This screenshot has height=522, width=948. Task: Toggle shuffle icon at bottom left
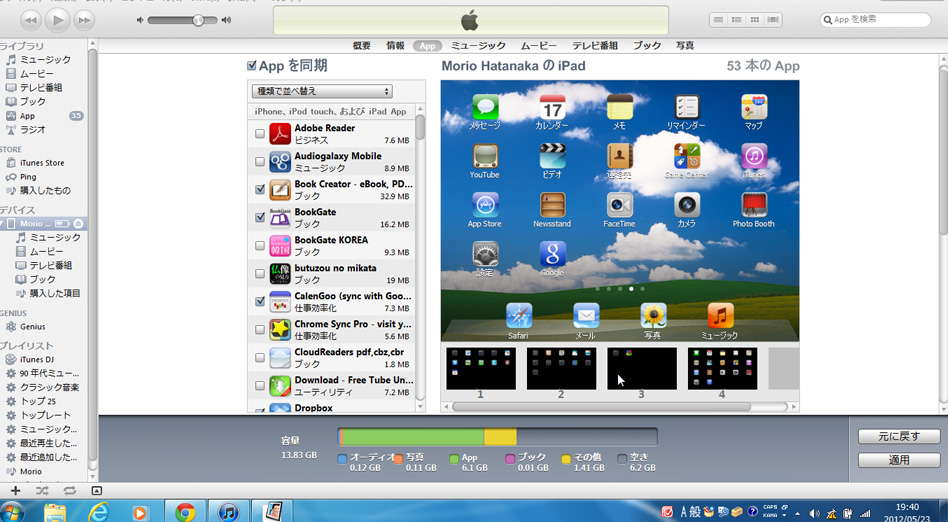pos(42,491)
